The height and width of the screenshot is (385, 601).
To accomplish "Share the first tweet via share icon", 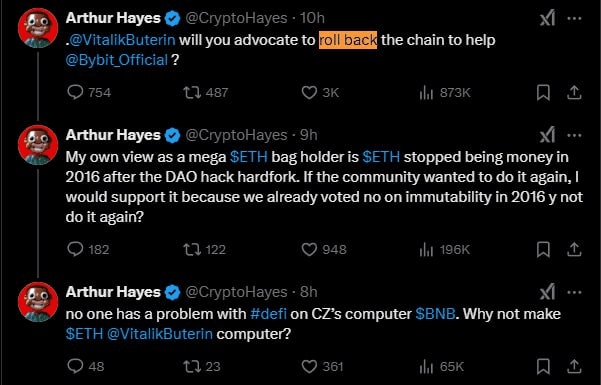I will (574, 92).
